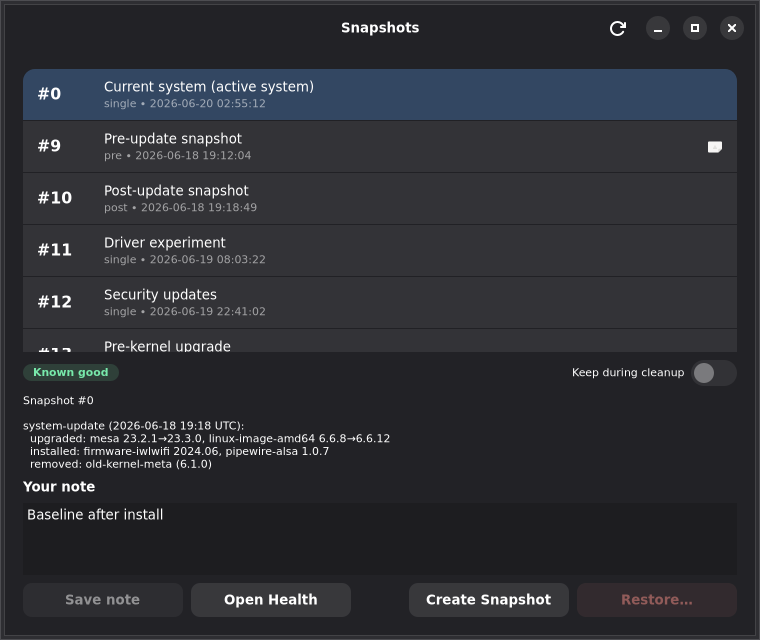The height and width of the screenshot is (640, 760).
Task: Open Health view
Action: pyautogui.click(x=270, y=600)
